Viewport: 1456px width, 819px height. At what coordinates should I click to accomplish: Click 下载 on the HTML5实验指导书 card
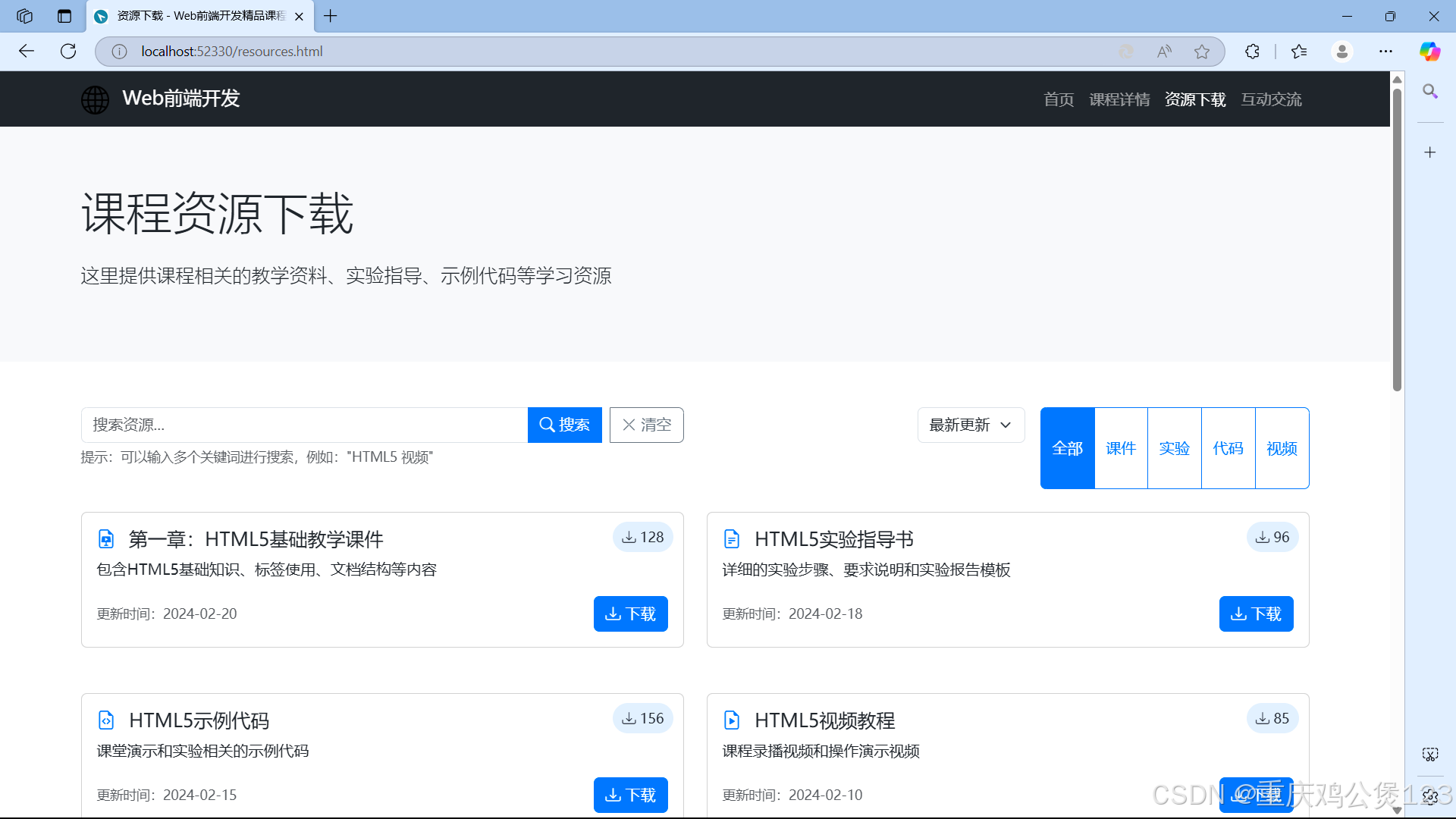[1256, 613]
